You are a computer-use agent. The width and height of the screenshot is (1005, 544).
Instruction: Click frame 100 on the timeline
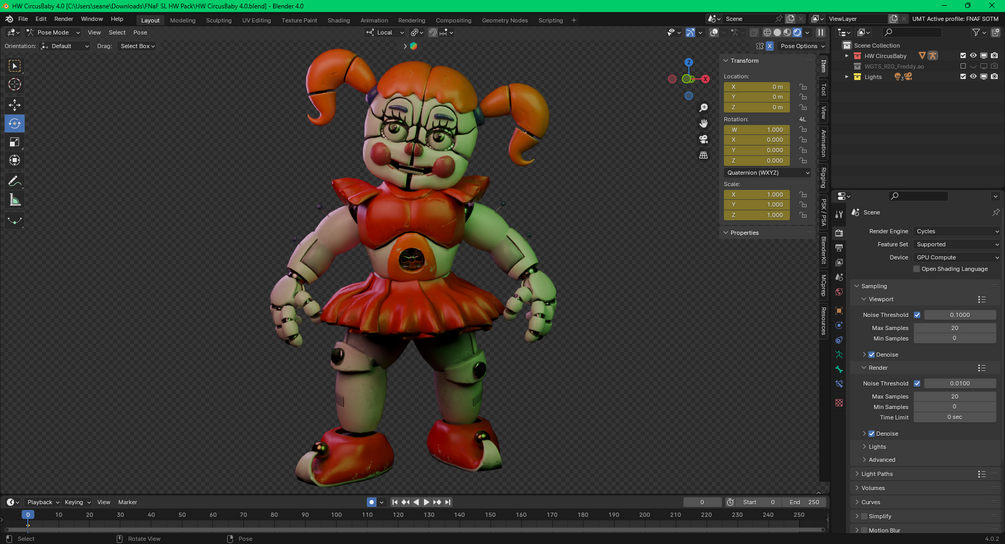click(336, 515)
